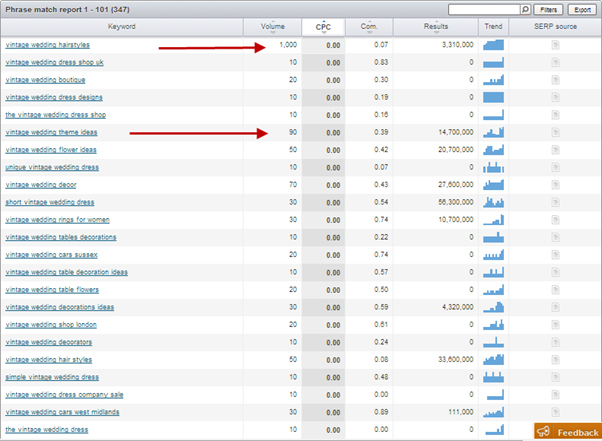Open SERP source for vintage wedding decor

tap(555, 185)
